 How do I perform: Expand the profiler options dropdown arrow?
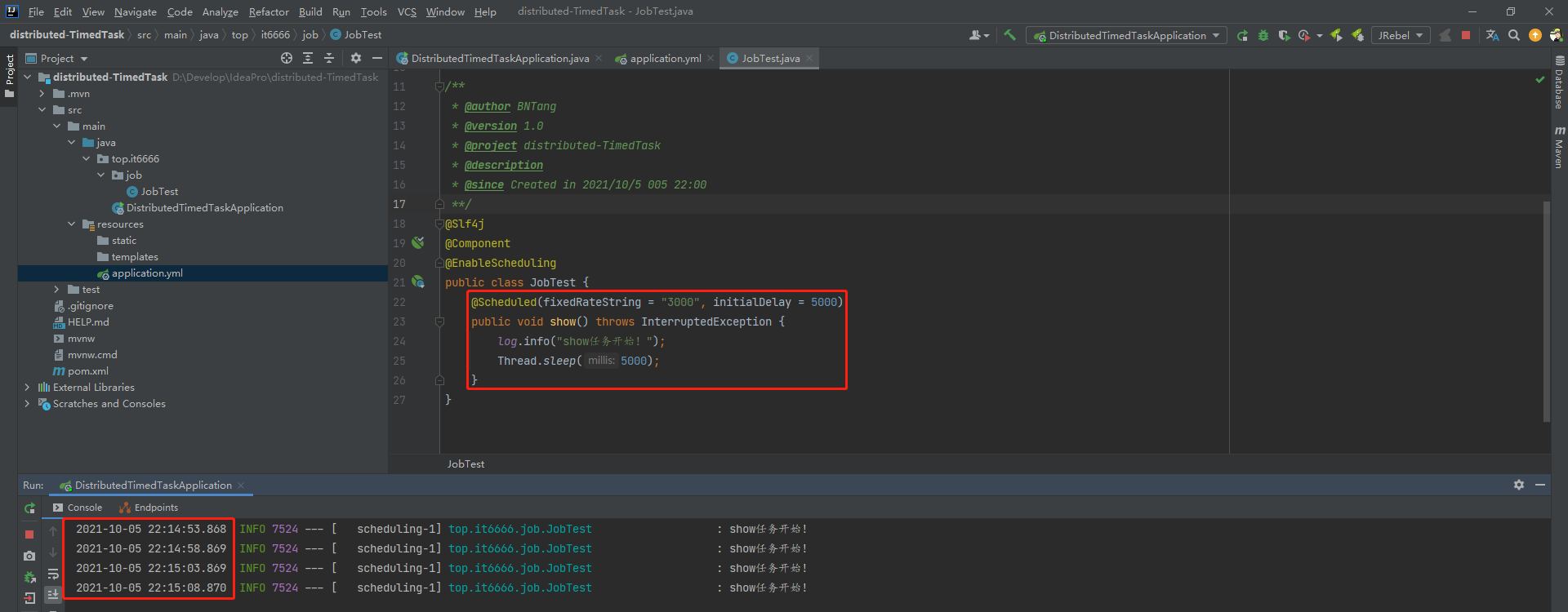coord(1320,36)
